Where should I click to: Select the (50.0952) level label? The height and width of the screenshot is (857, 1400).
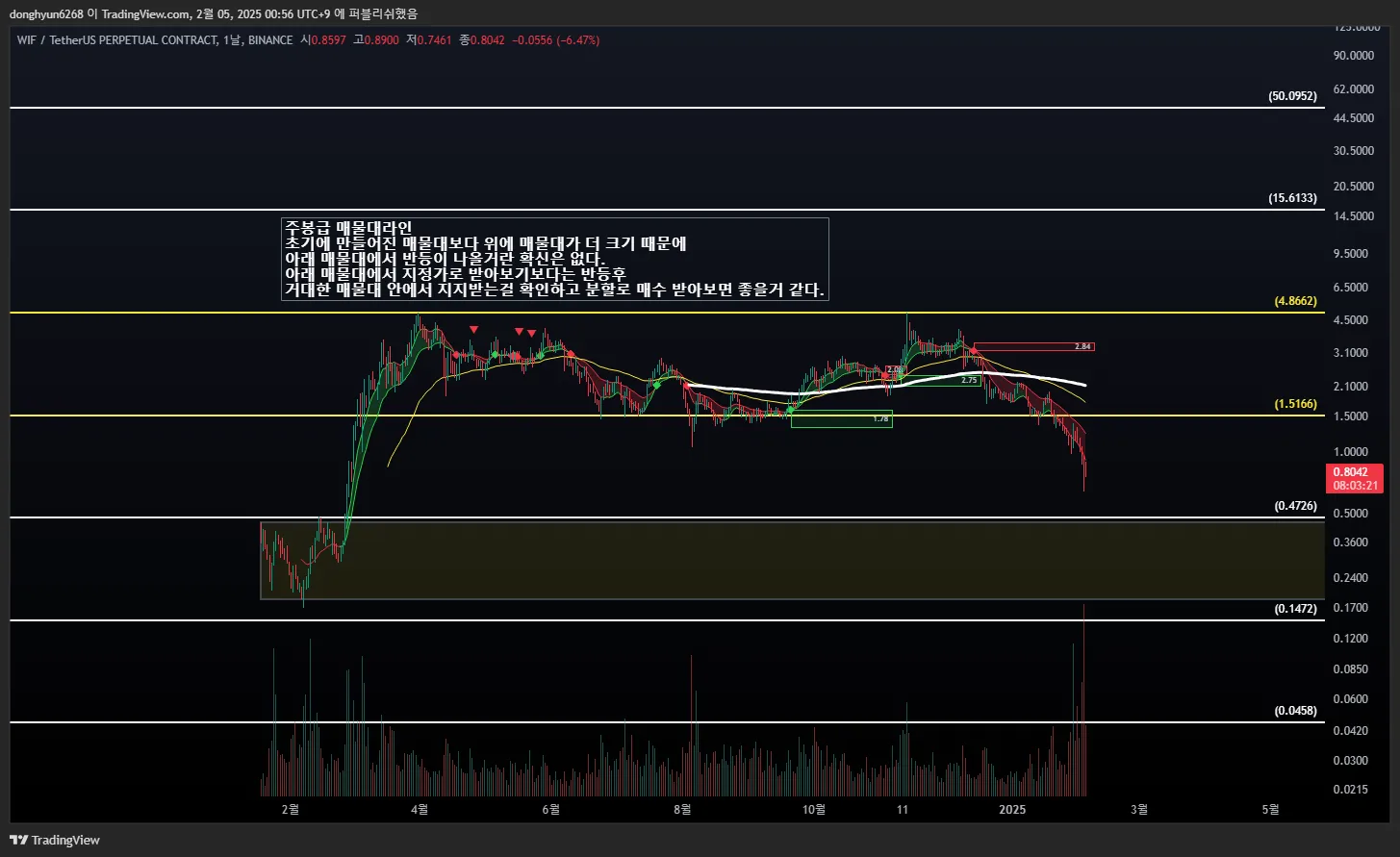pos(1292,96)
